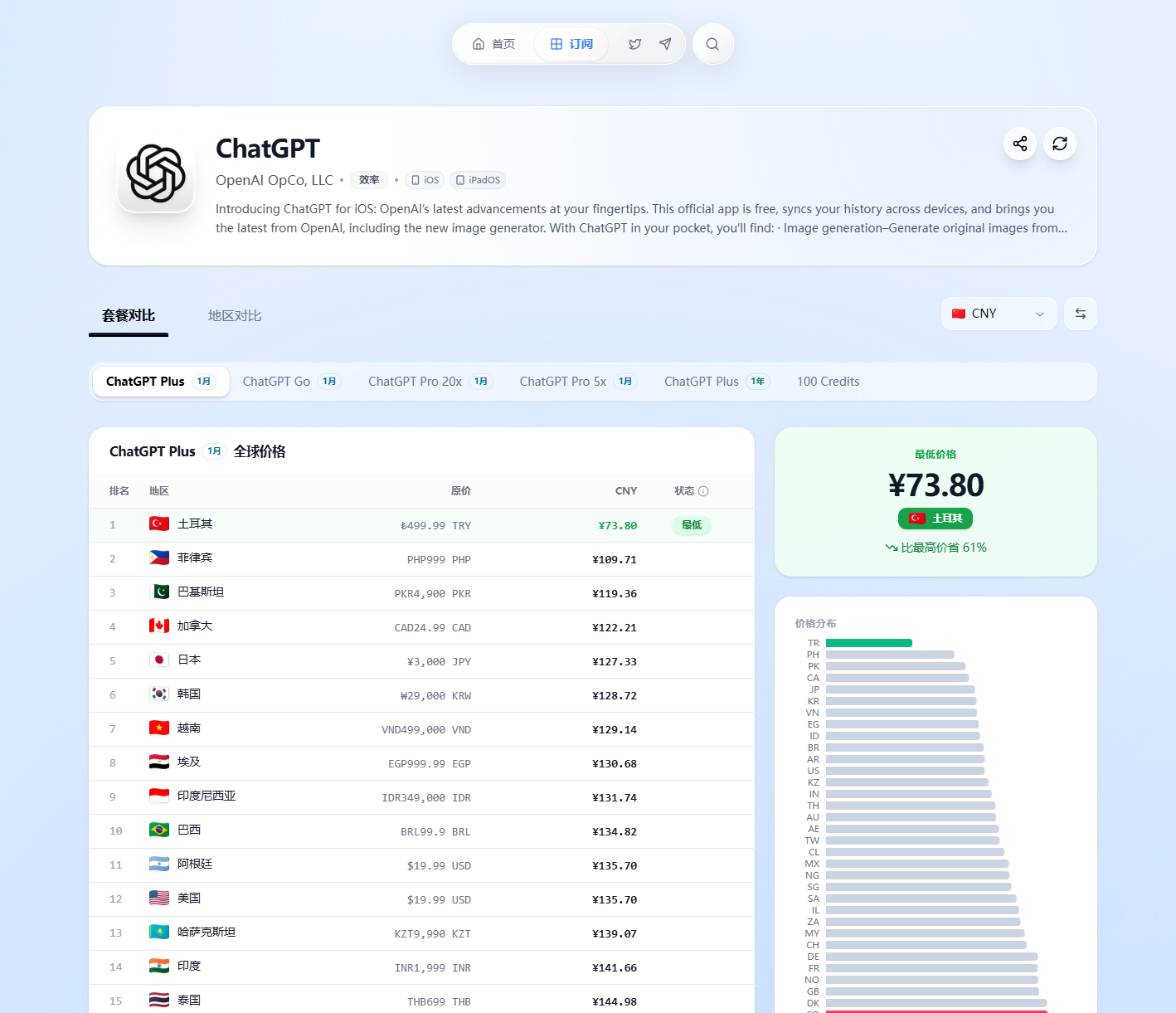Select the 100 Credits plan tab

[829, 382]
